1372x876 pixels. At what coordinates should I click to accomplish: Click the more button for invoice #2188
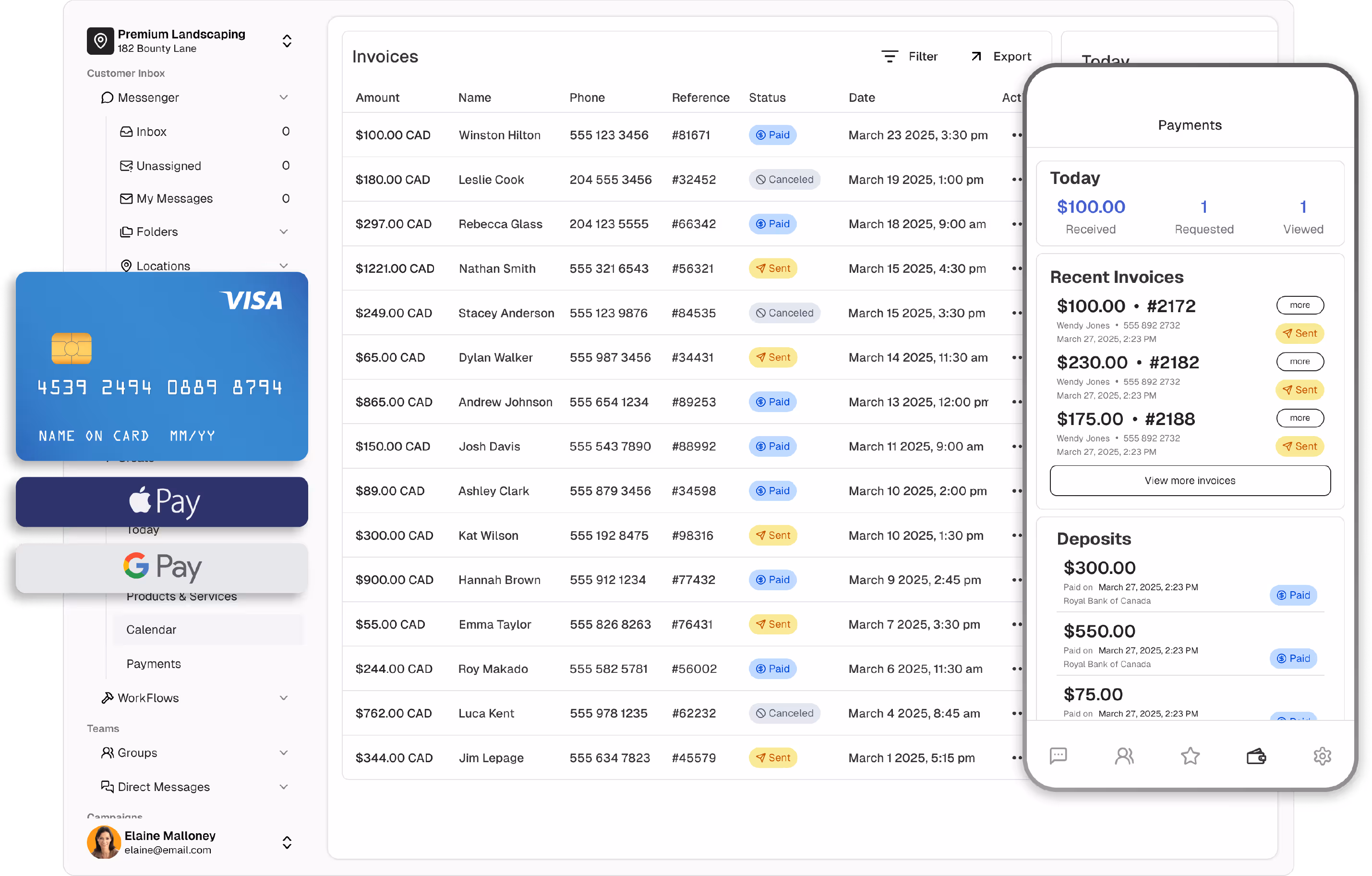1300,418
